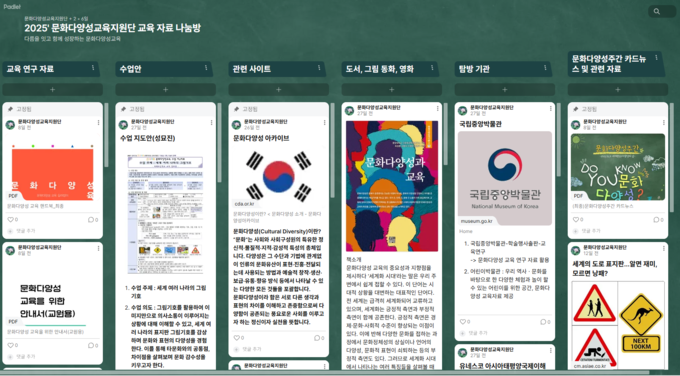Click comment icon on 국립중앙박물관 post
Viewport: 680px width, 376px height.
[x=543, y=322]
